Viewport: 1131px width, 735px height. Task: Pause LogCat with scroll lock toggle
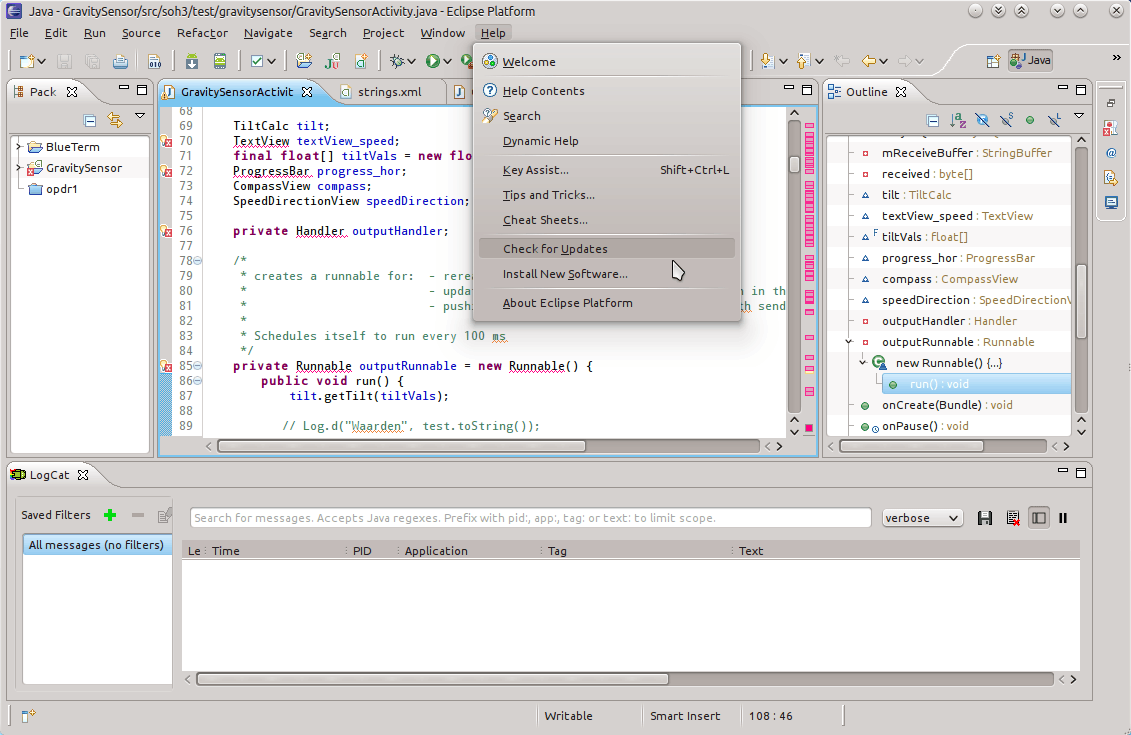[x=1063, y=518]
